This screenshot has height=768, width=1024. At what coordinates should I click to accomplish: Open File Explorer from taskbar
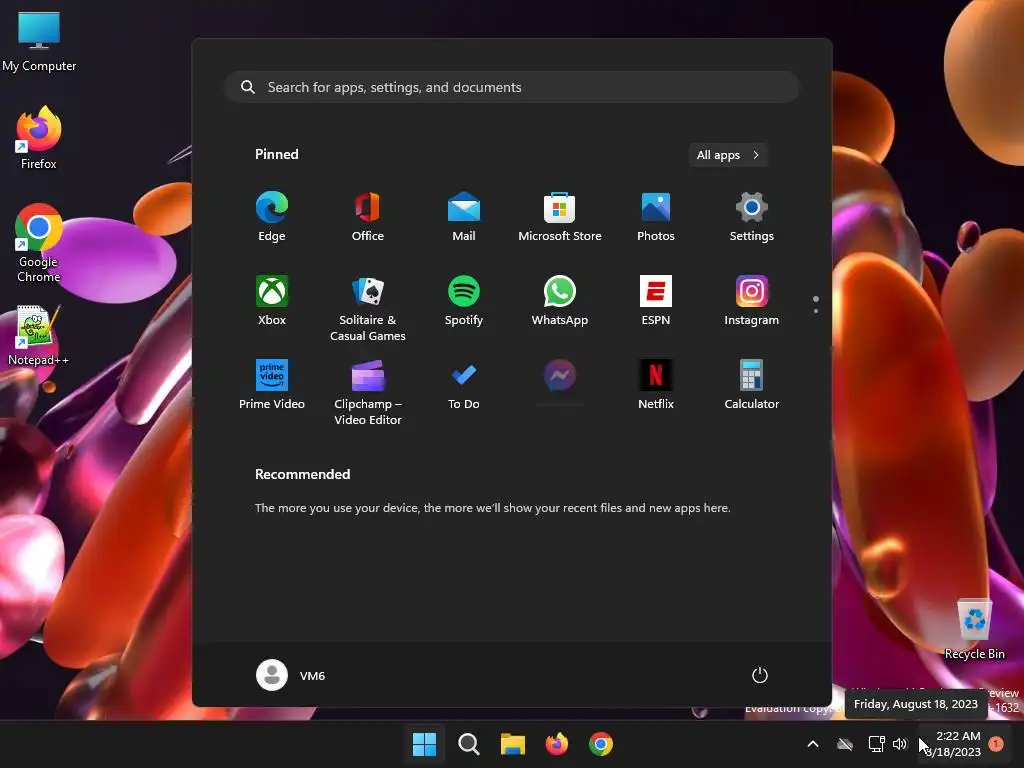(513, 744)
